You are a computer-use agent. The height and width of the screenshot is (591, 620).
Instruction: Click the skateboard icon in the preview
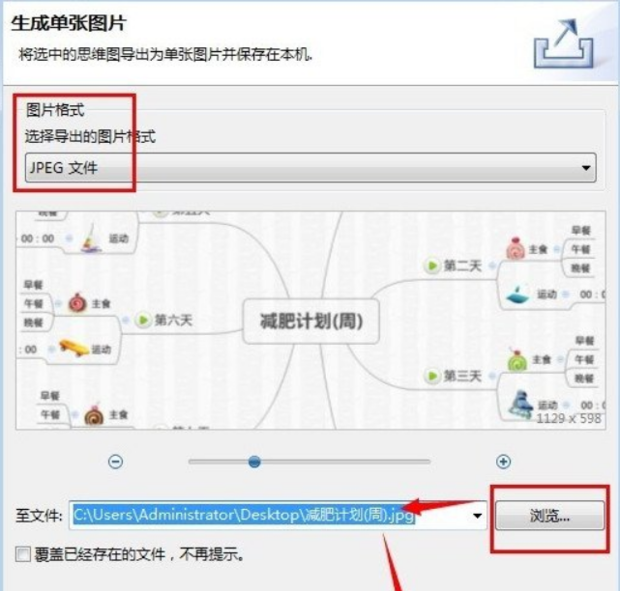[74, 347]
